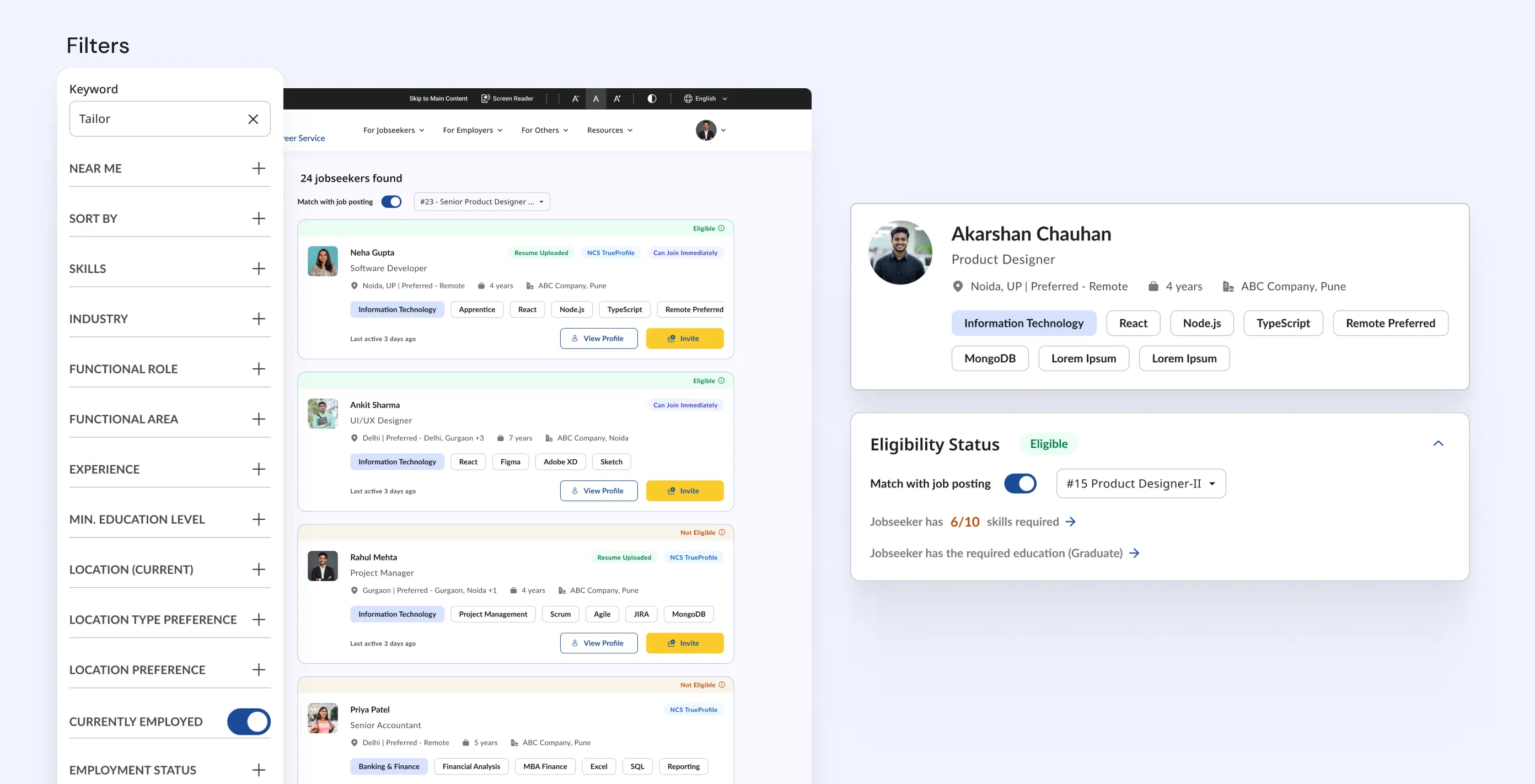The width and height of the screenshot is (1535, 784).
Task: Turn off Currently Employed filter toggle
Action: click(x=249, y=722)
